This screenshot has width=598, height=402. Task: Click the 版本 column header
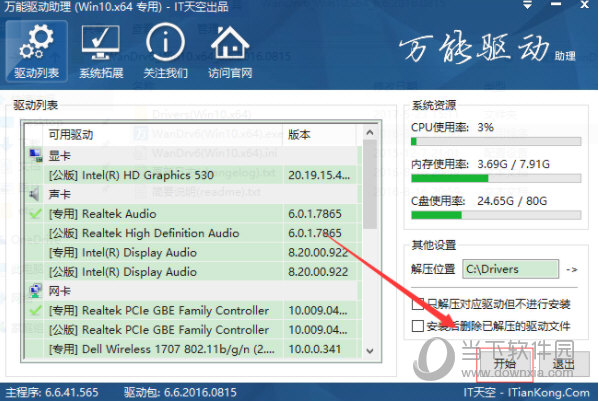click(320, 135)
